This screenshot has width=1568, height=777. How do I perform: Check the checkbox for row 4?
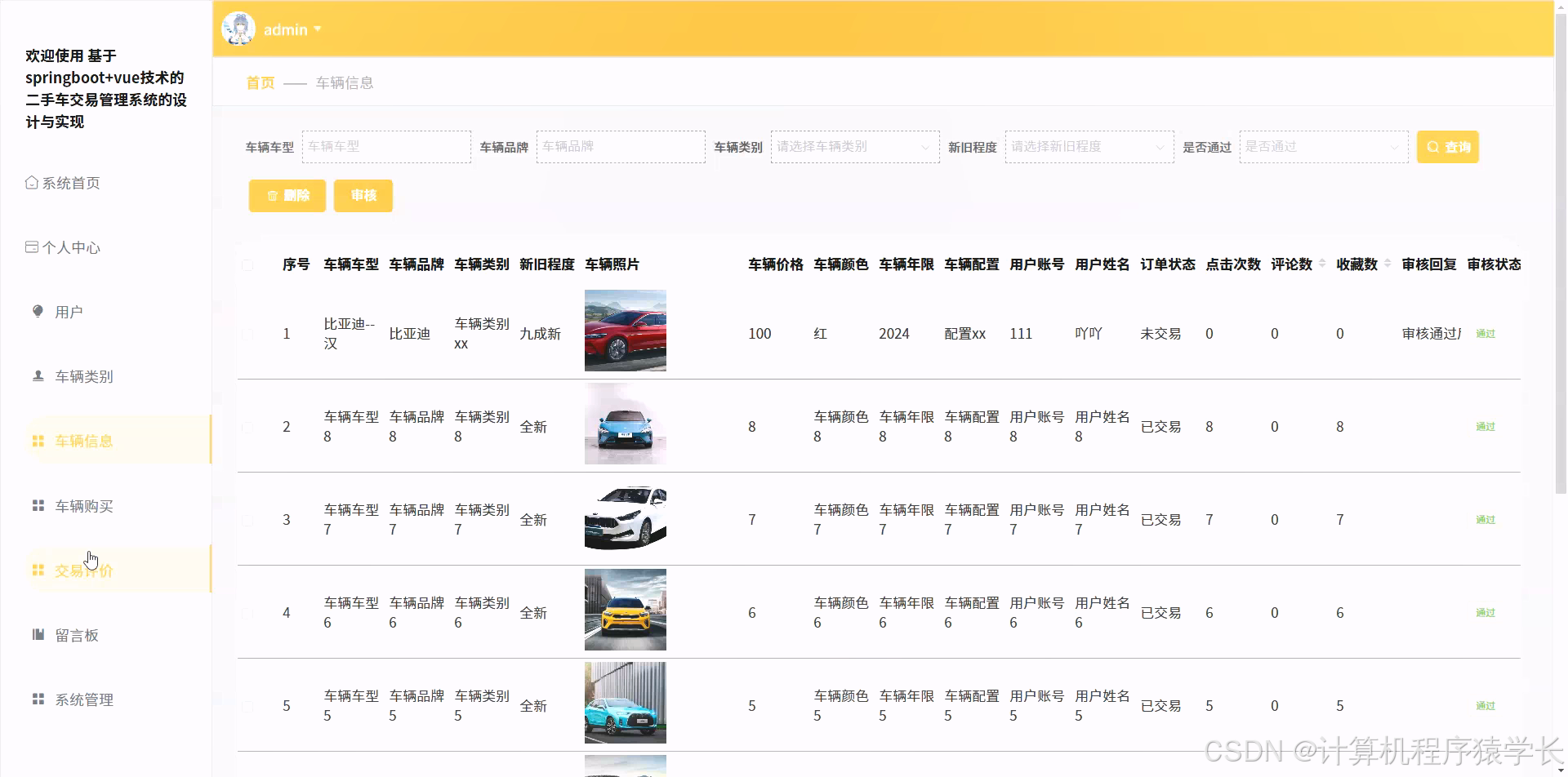point(247,613)
